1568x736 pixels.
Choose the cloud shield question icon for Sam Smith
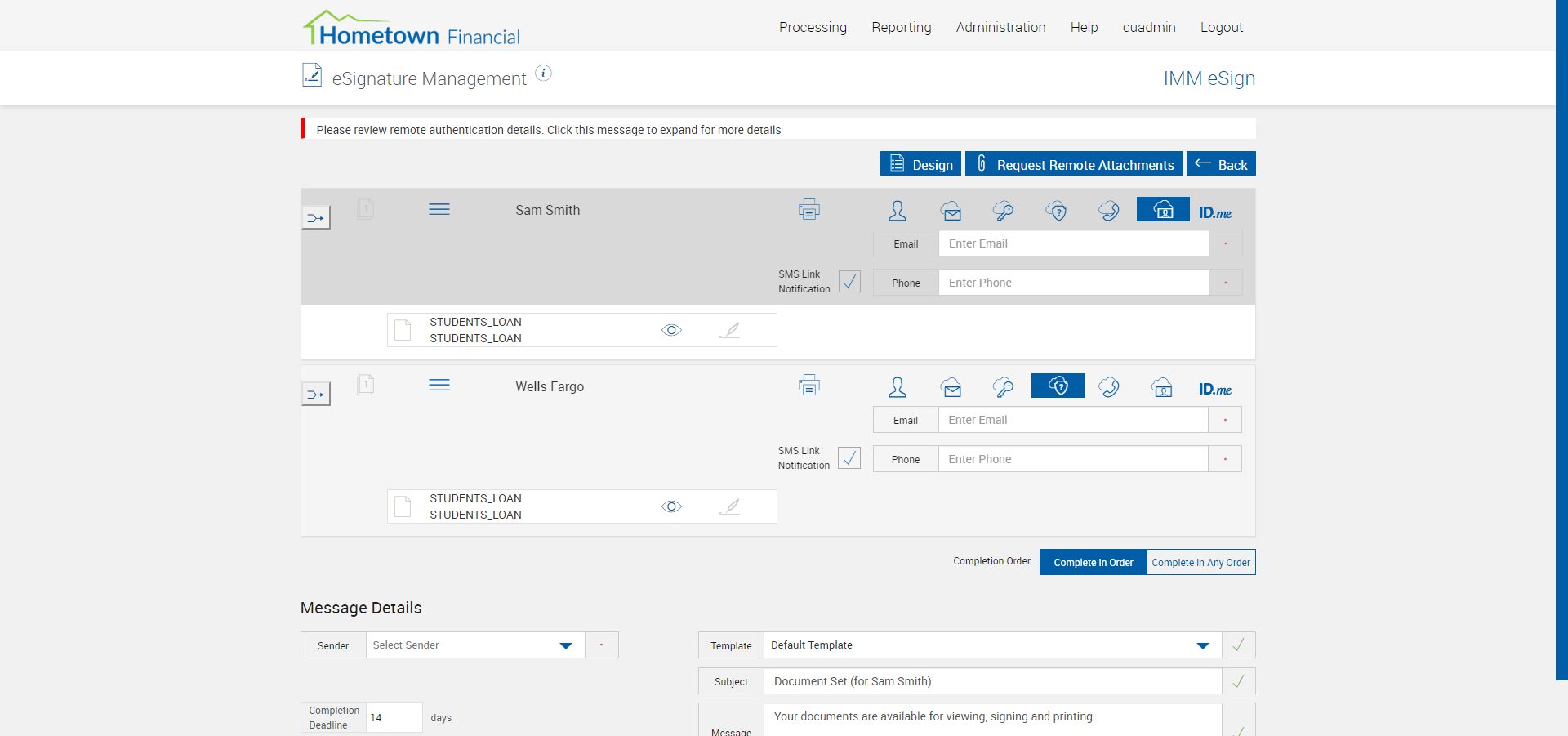point(1057,211)
